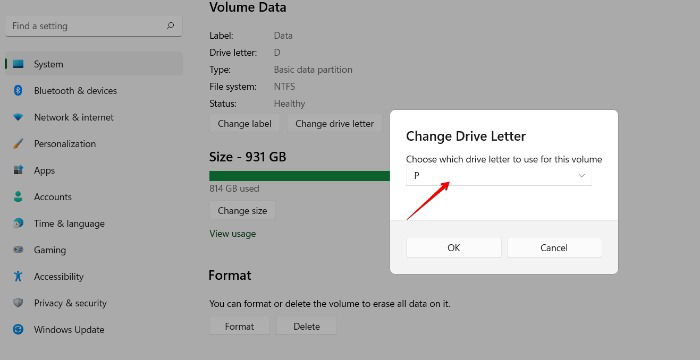Click the Gaming controller icon
This screenshot has width=700, height=360.
coord(18,250)
